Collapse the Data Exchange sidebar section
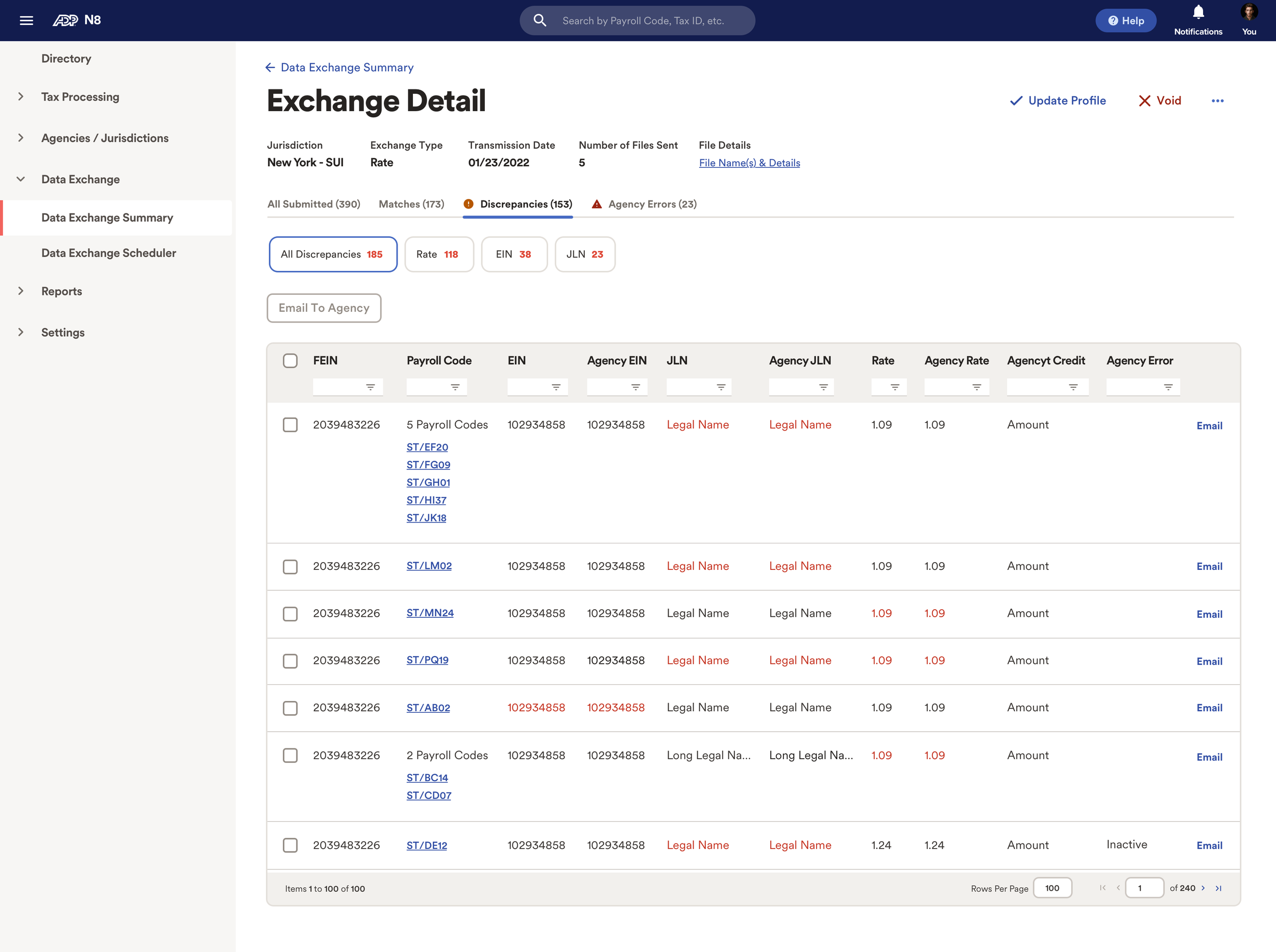 [21, 179]
